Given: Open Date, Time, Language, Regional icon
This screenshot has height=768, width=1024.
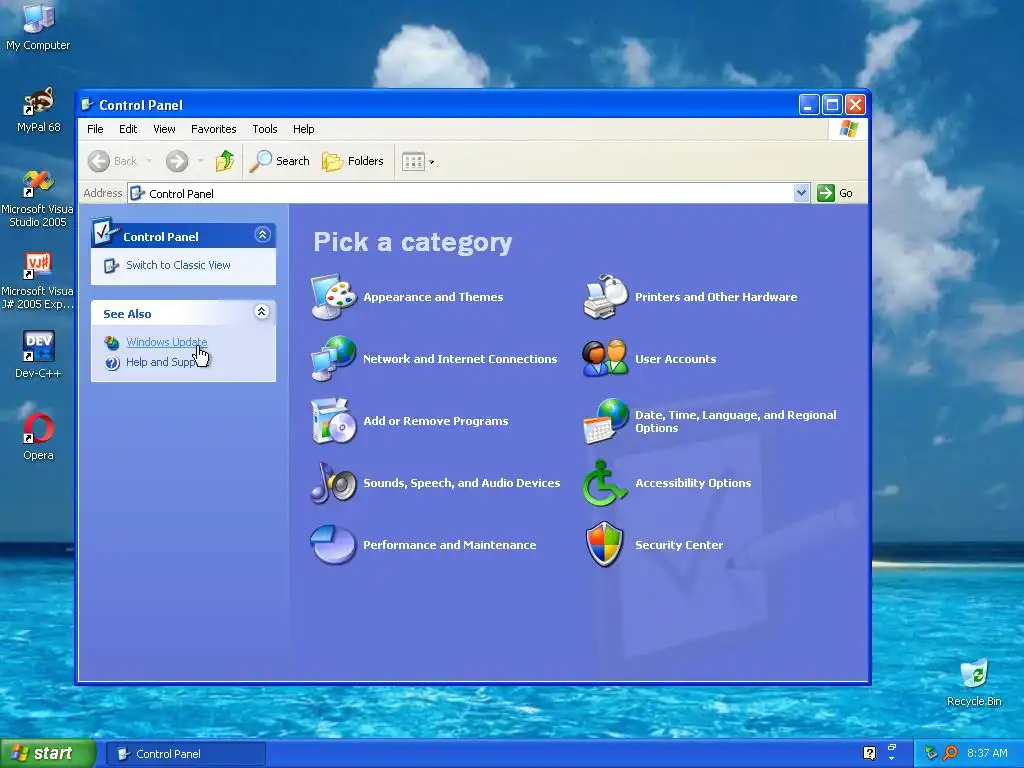Looking at the screenshot, I should click(605, 421).
